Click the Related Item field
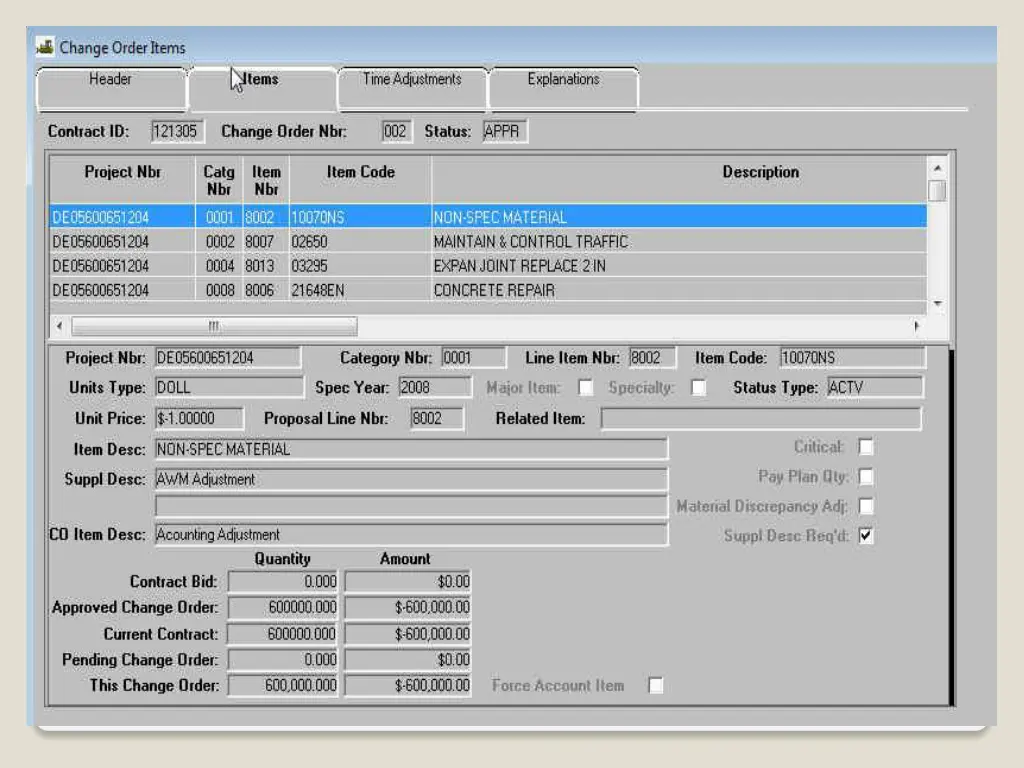Image resolution: width=1024 pixels, height=768 pixels. click(x=761, y=419)
